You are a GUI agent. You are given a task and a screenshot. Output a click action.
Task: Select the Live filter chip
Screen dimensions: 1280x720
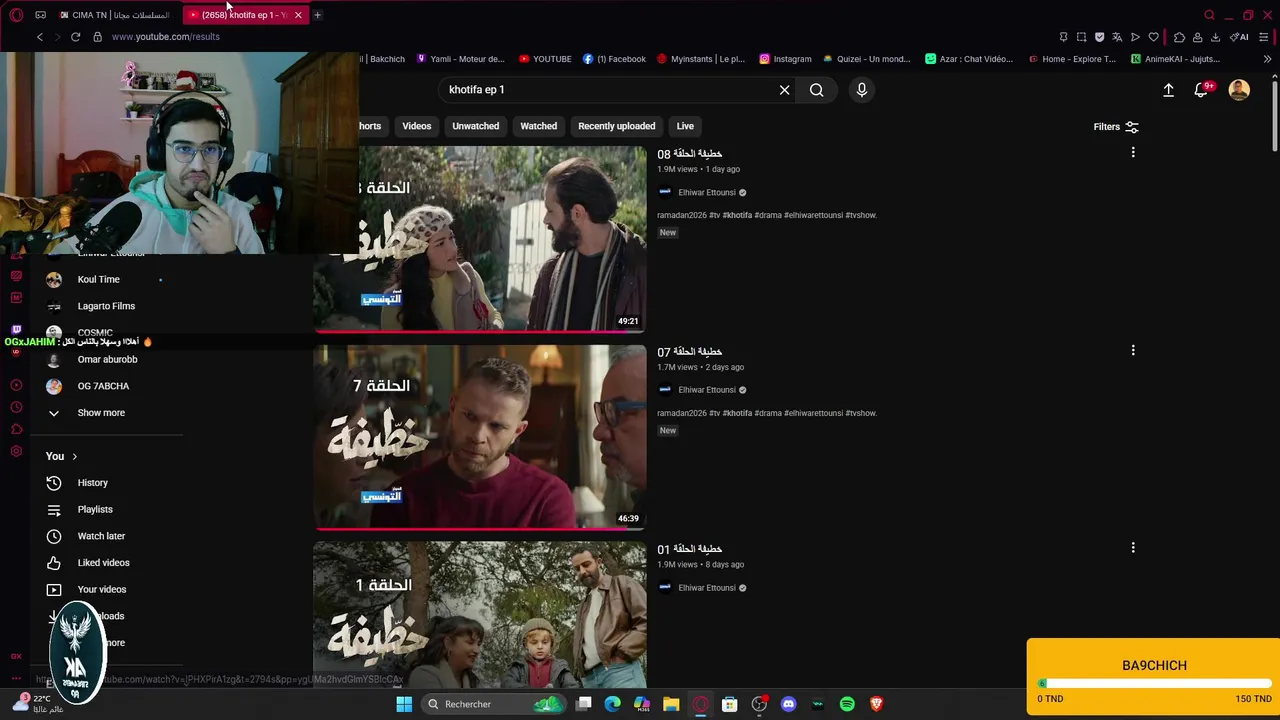[x=685, y=126]
